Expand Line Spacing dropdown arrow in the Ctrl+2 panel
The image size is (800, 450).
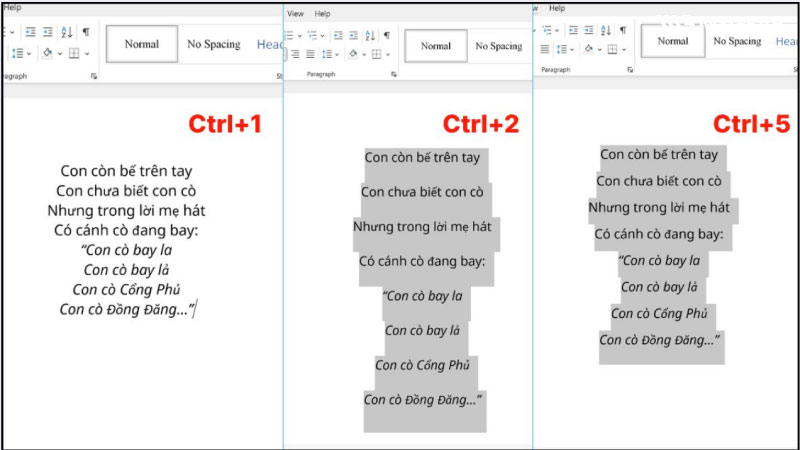coord(337,55)
